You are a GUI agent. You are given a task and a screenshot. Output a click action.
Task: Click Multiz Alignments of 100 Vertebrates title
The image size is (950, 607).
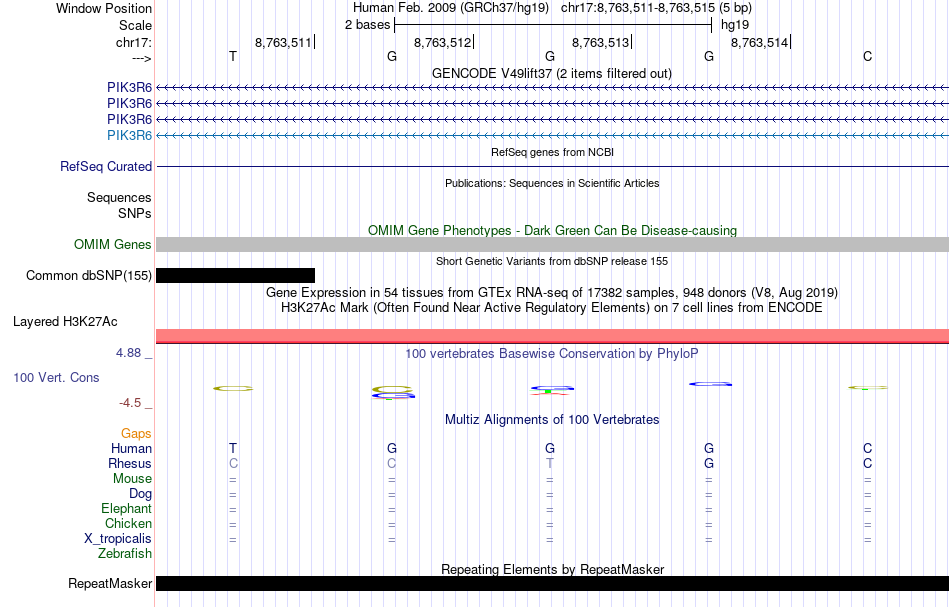point(552,419)
